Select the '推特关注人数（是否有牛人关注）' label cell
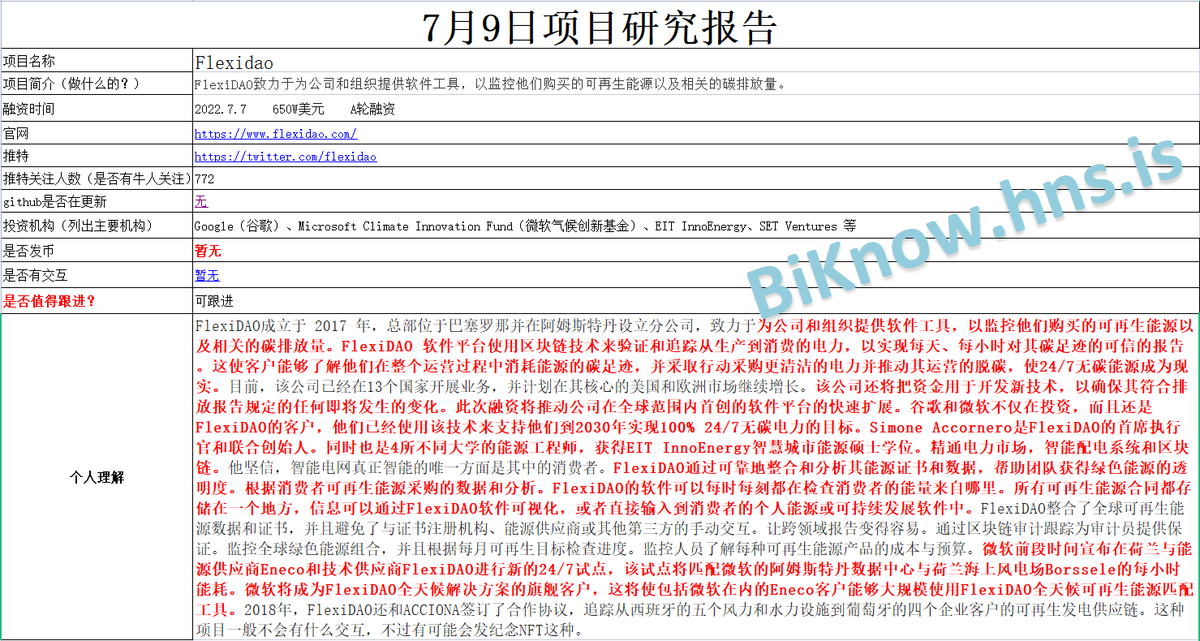1200x641 pixels. pos(96,180)
